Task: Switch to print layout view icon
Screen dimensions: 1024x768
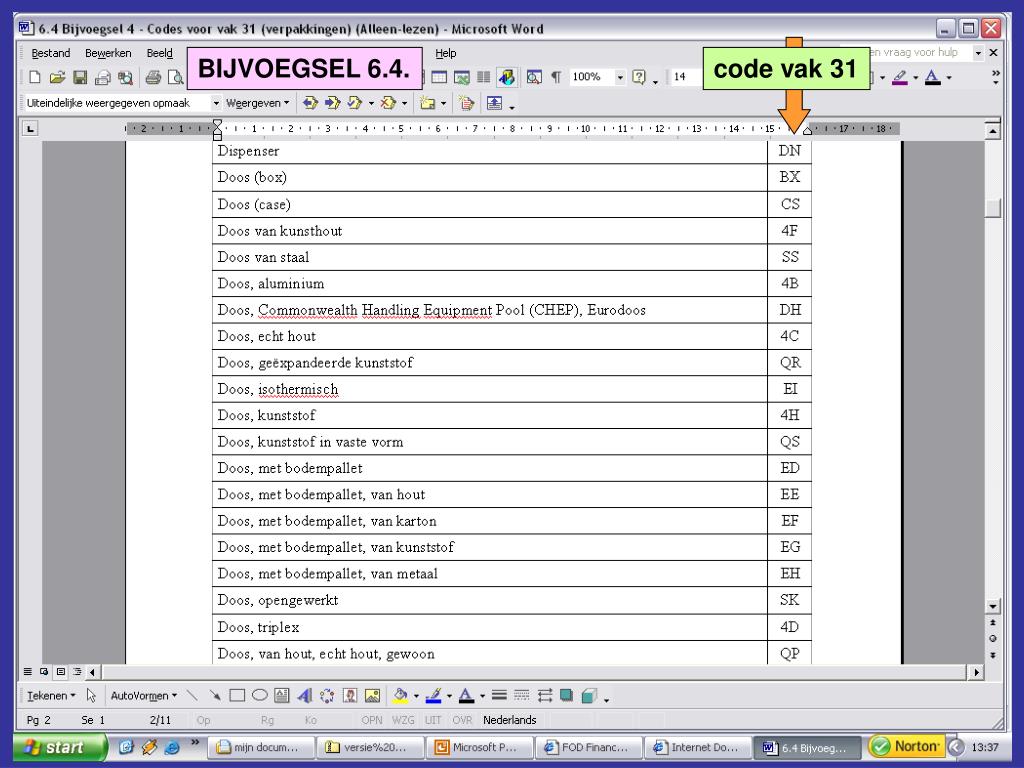Action: click(x=61, y=671)
